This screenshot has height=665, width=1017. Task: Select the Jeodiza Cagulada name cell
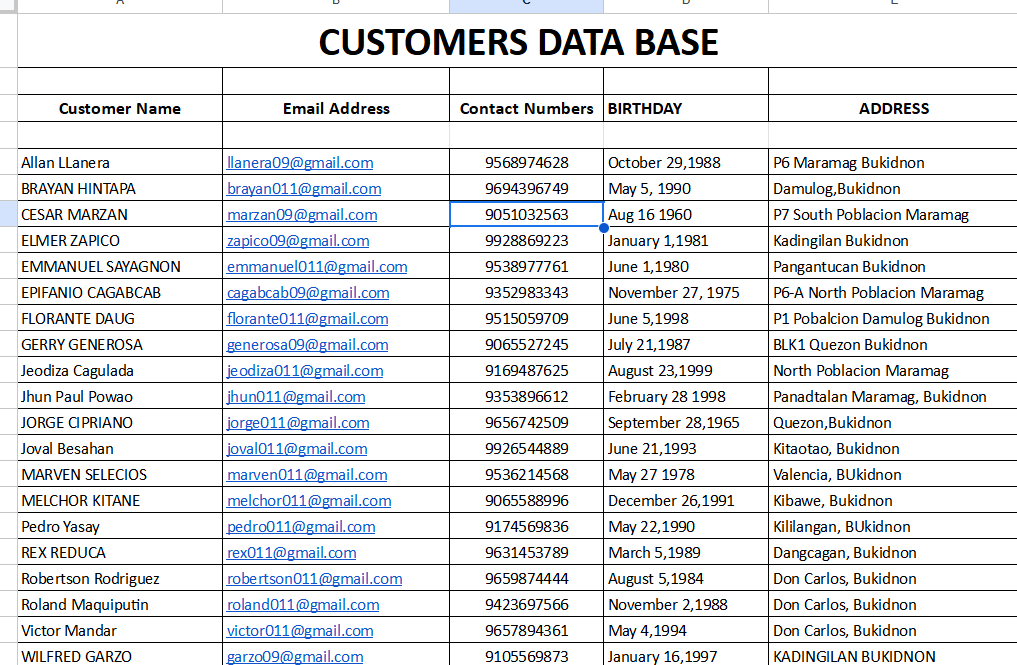[x=120, y=370]
